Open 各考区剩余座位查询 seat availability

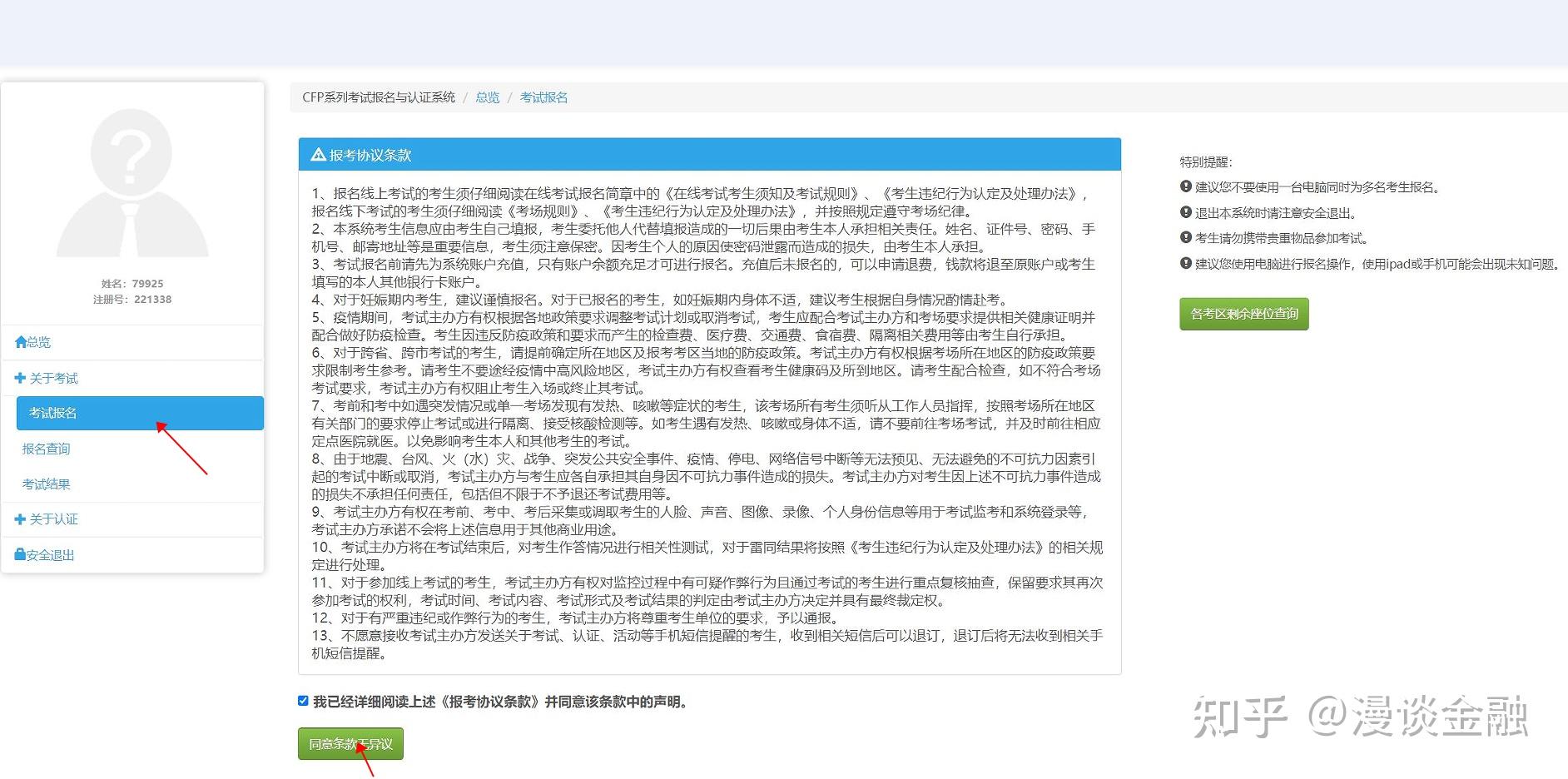tap(1243, 314)
